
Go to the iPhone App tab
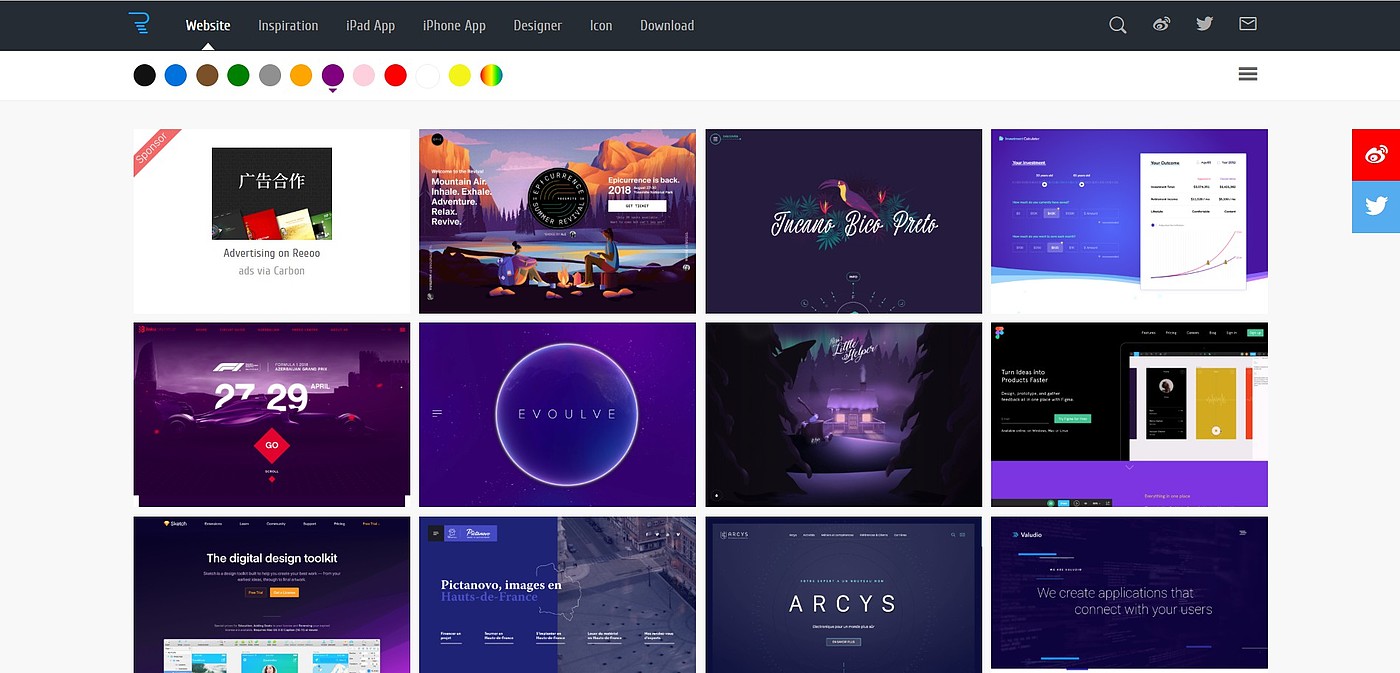454,25
